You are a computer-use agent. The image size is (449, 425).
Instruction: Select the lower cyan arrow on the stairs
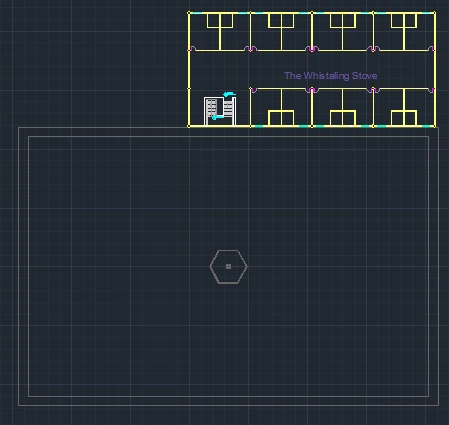click(x=218, y=117)
